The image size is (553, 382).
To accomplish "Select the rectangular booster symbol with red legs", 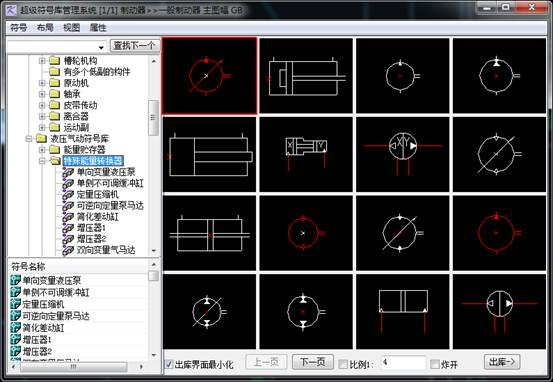I will tap(402, 312).
